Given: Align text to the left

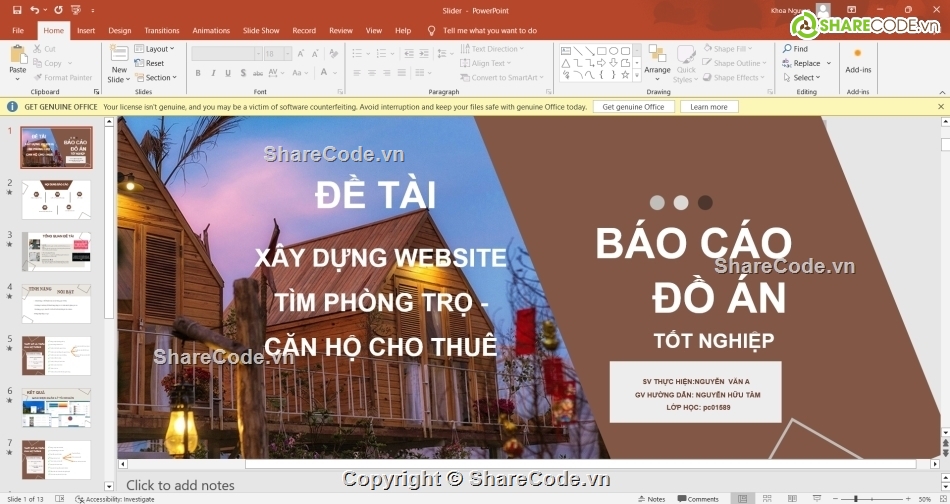Looking at the screenshot, I should tap(357, 73).
